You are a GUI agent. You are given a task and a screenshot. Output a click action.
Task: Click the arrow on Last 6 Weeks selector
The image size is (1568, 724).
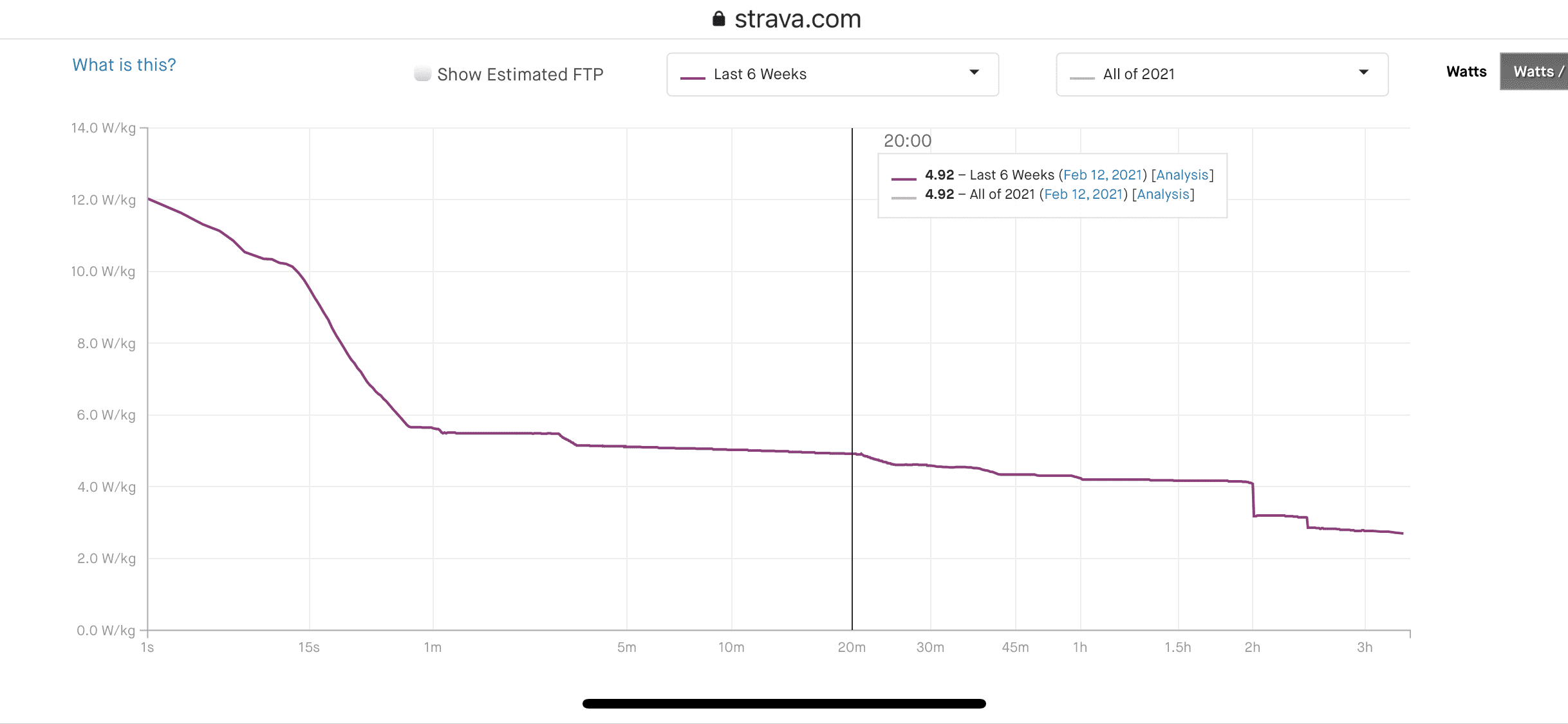[974, 72]
